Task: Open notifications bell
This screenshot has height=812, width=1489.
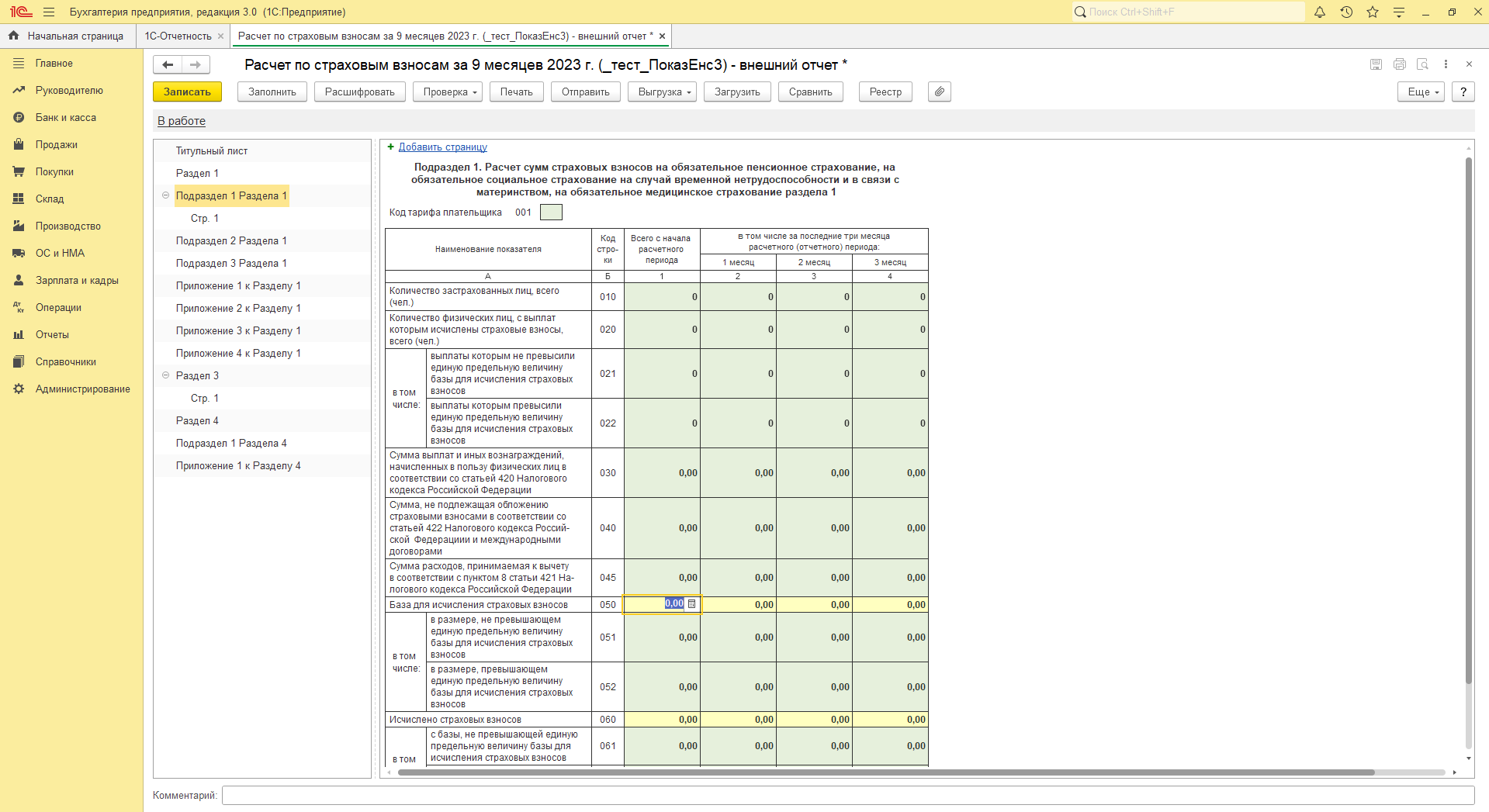Action: 1320,12
